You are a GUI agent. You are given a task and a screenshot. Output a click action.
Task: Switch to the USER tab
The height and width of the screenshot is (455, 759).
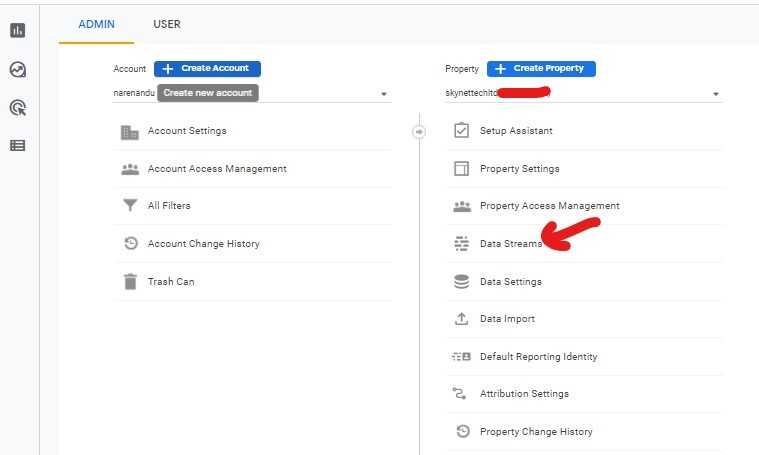click(167, 24)
